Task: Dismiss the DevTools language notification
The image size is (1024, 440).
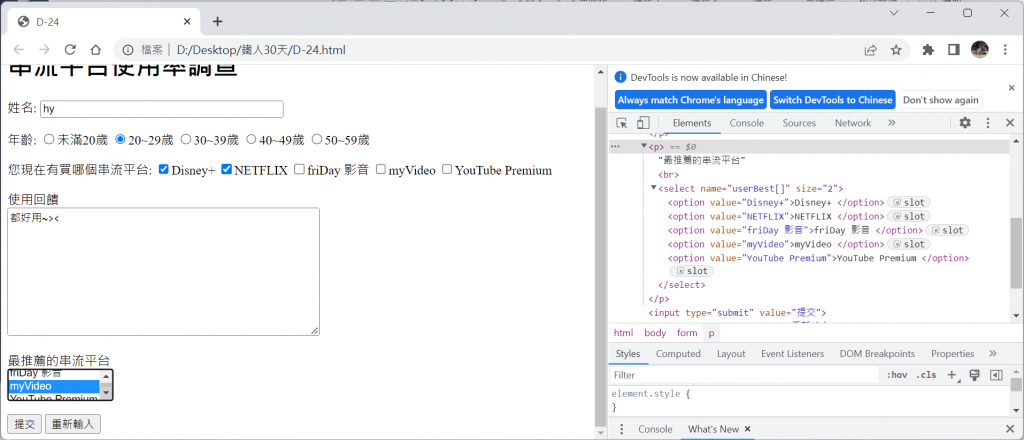Action: click(x=1012, y=87)
